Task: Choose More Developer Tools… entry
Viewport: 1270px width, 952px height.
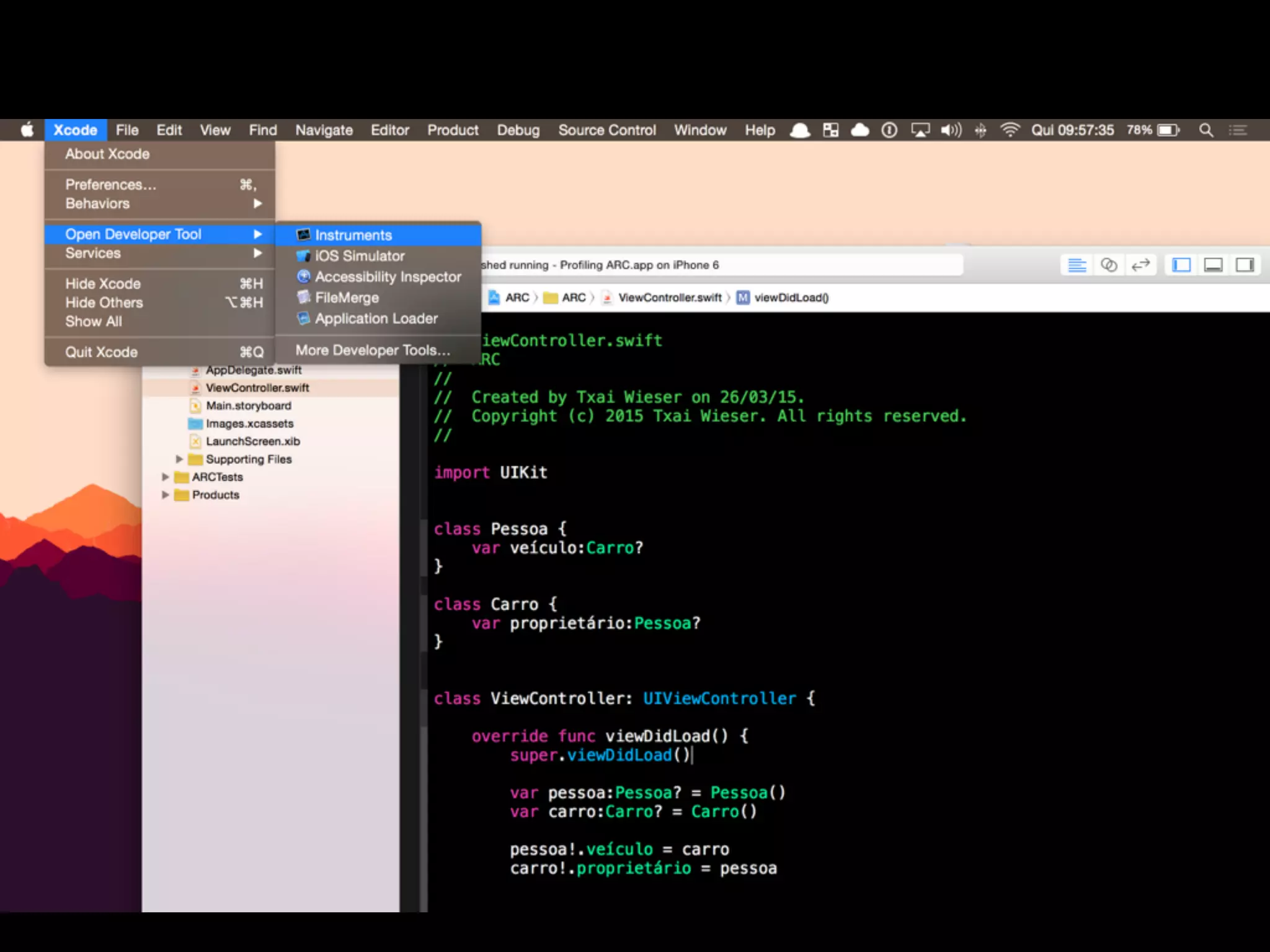Action: [372, 350]
